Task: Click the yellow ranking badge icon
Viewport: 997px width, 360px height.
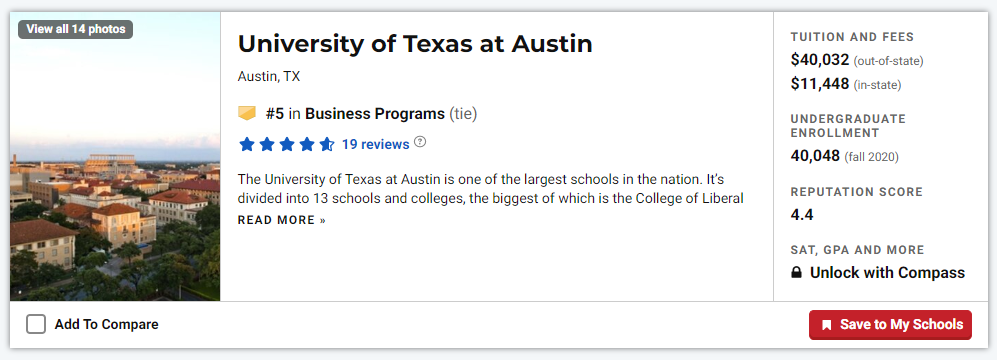Action: click(x=247, y=114)
